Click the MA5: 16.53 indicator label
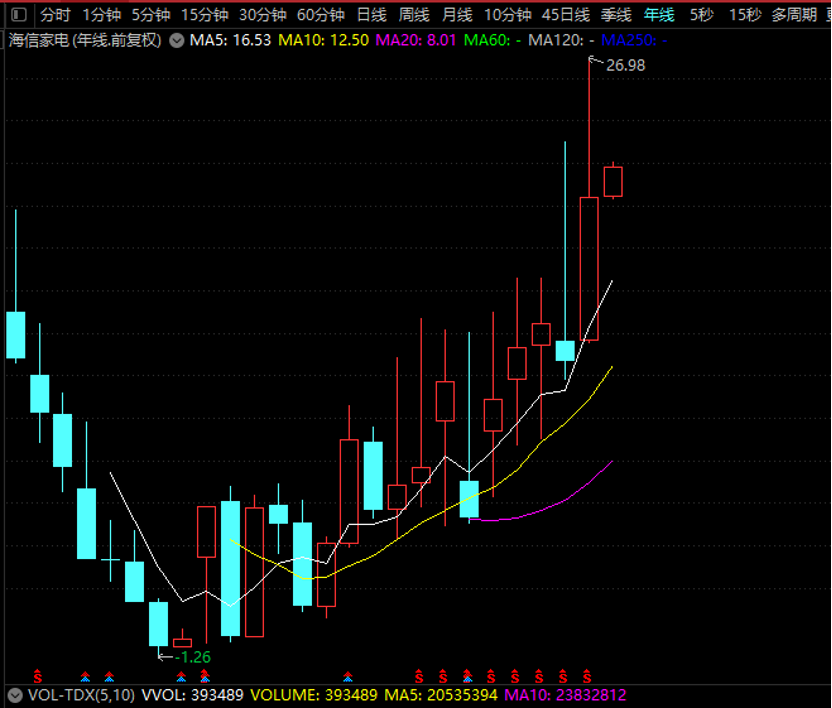The height and width of the screenshot is (708, 832). [x=230, y=40]
